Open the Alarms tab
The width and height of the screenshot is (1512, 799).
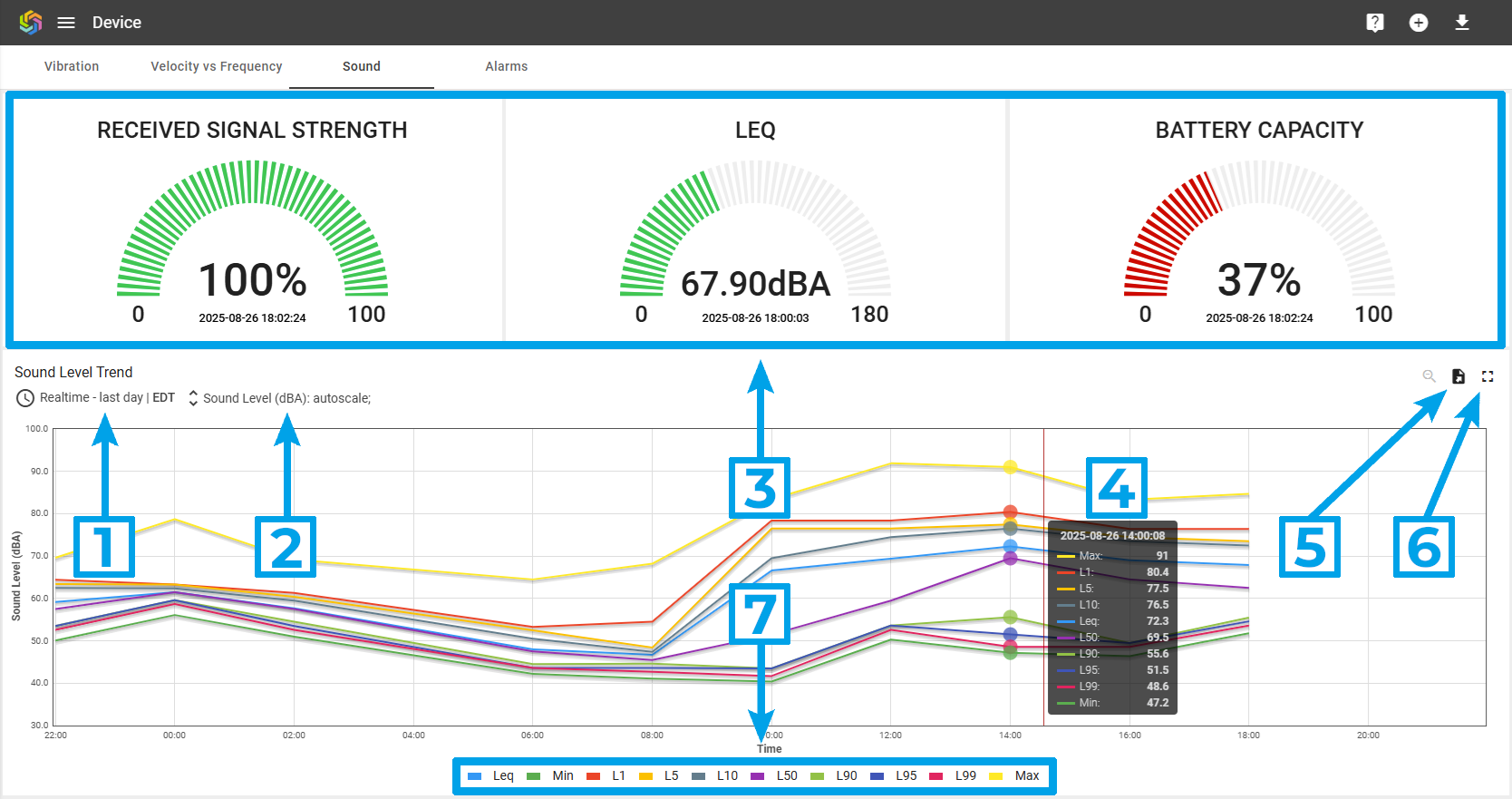[506, 66]
